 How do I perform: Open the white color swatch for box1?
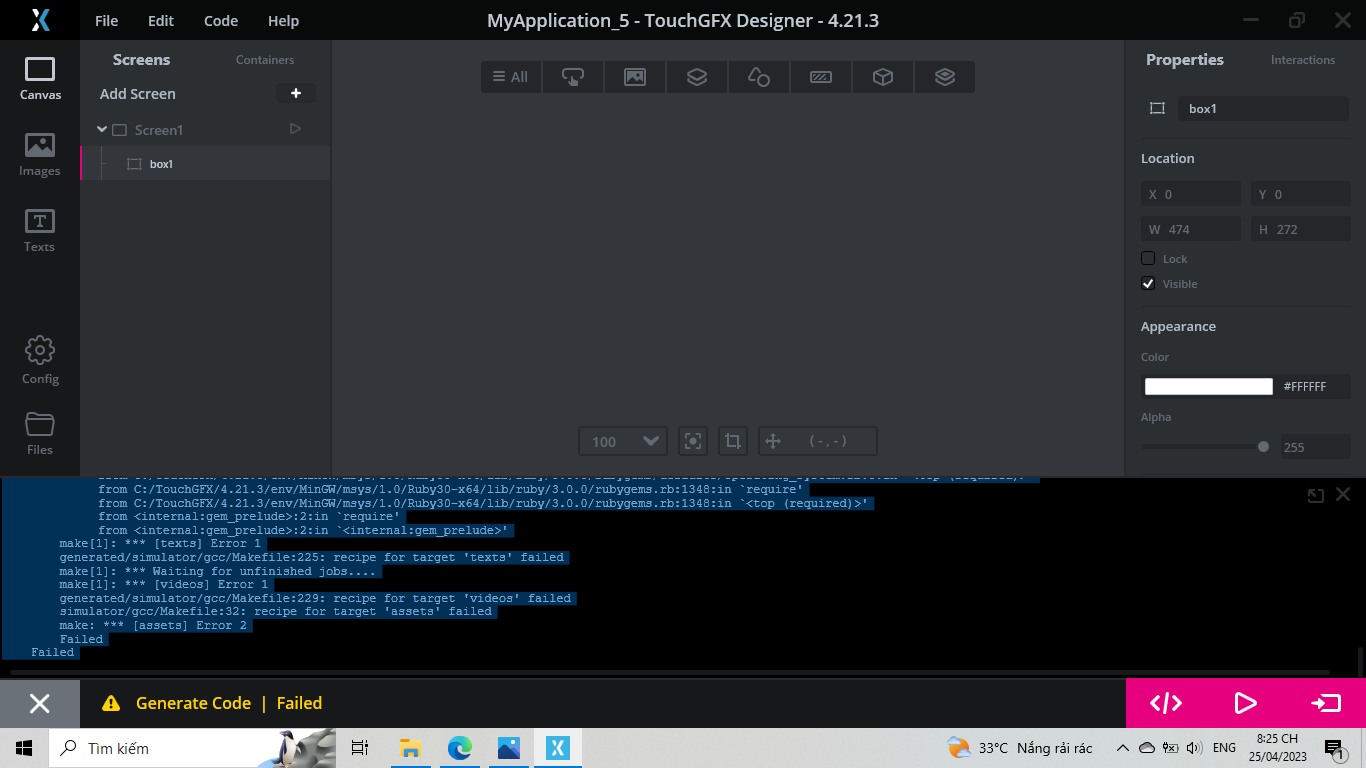click(1207, 386)
